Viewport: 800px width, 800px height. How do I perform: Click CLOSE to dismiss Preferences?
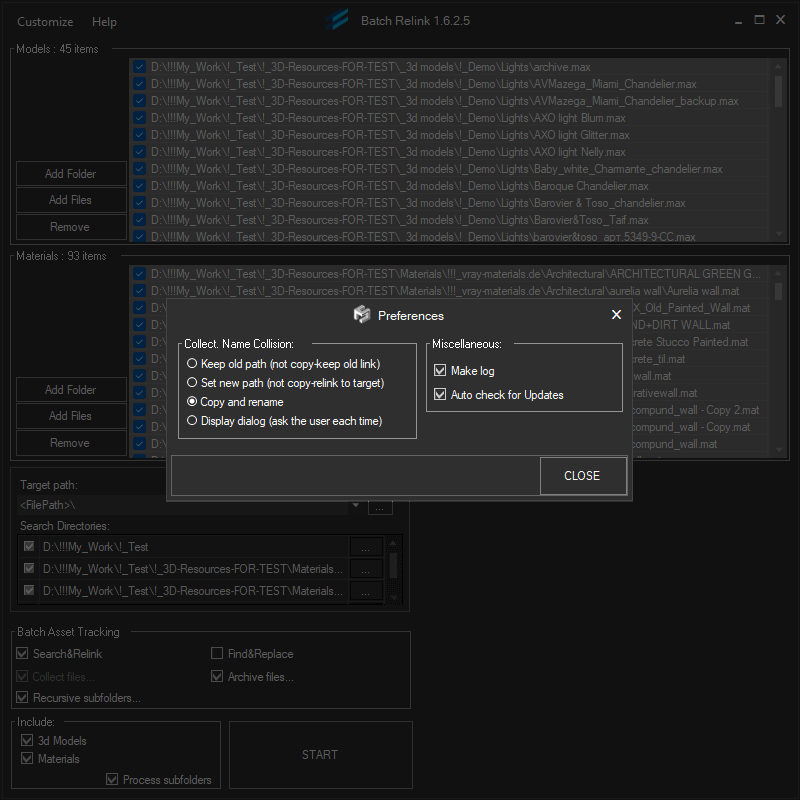[x=583, y=475]
